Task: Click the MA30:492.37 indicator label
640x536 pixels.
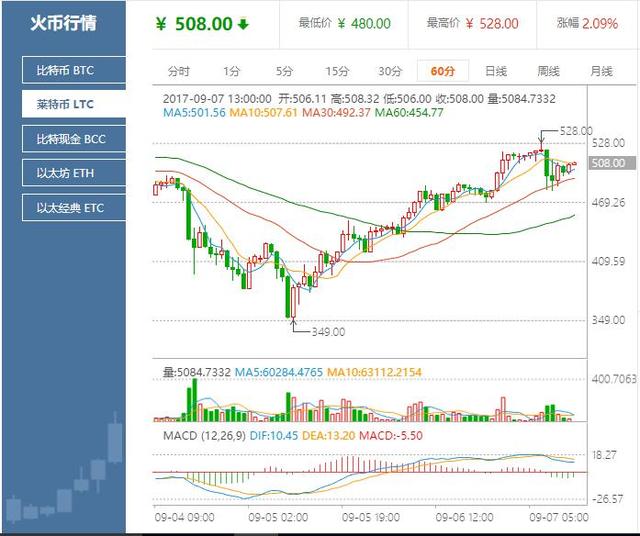Action: click(x=336, y=112)
